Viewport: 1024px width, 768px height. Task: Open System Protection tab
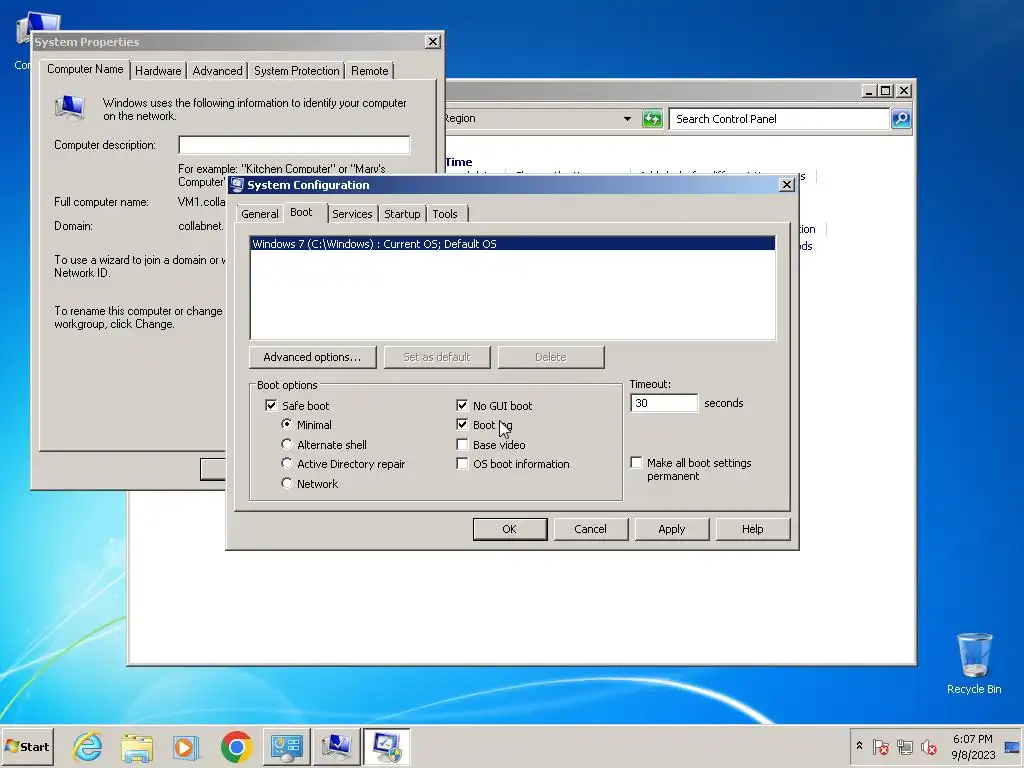296,71
